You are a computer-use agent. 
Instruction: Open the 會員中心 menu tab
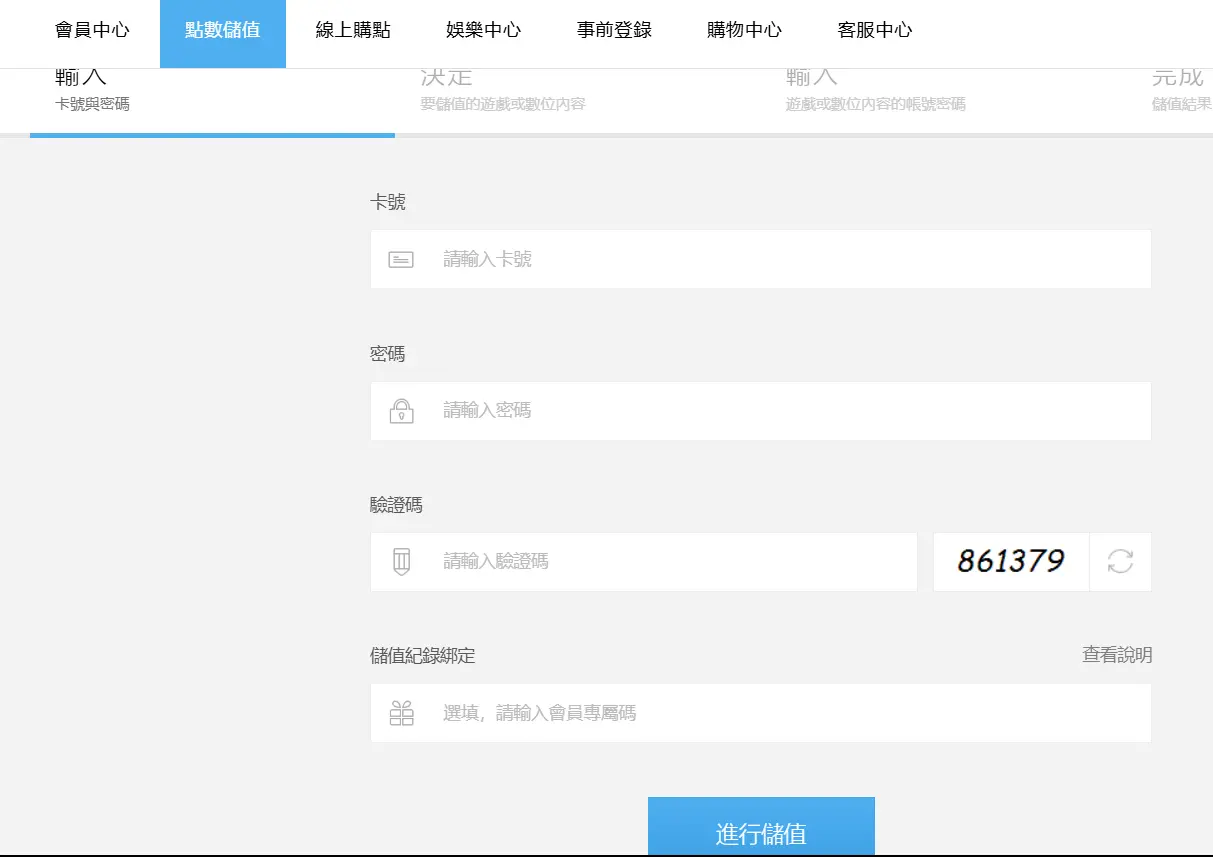pyautogui.click(x=92, y=30)
